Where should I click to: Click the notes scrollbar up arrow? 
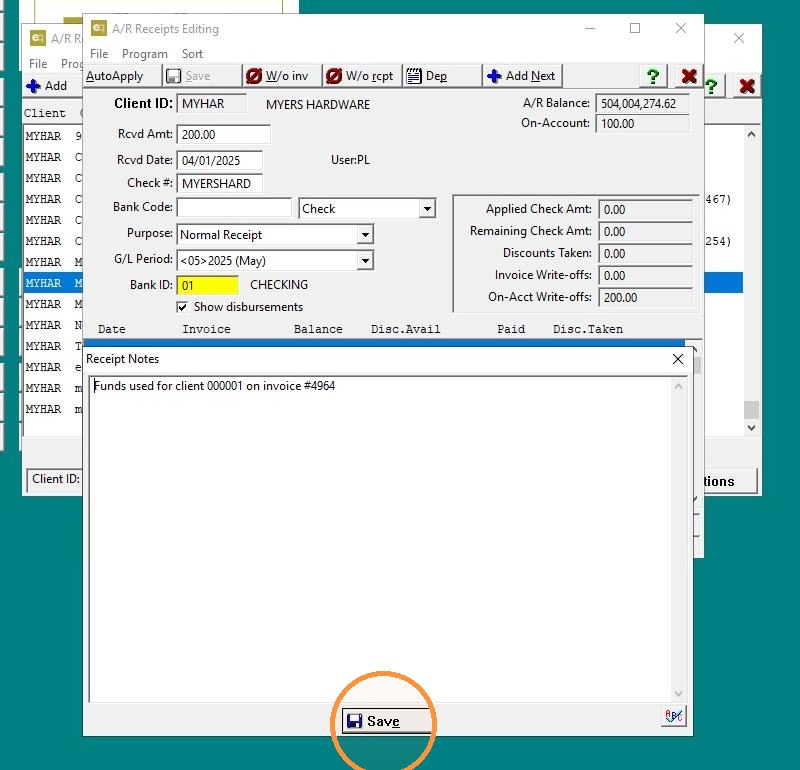point(679,386)
